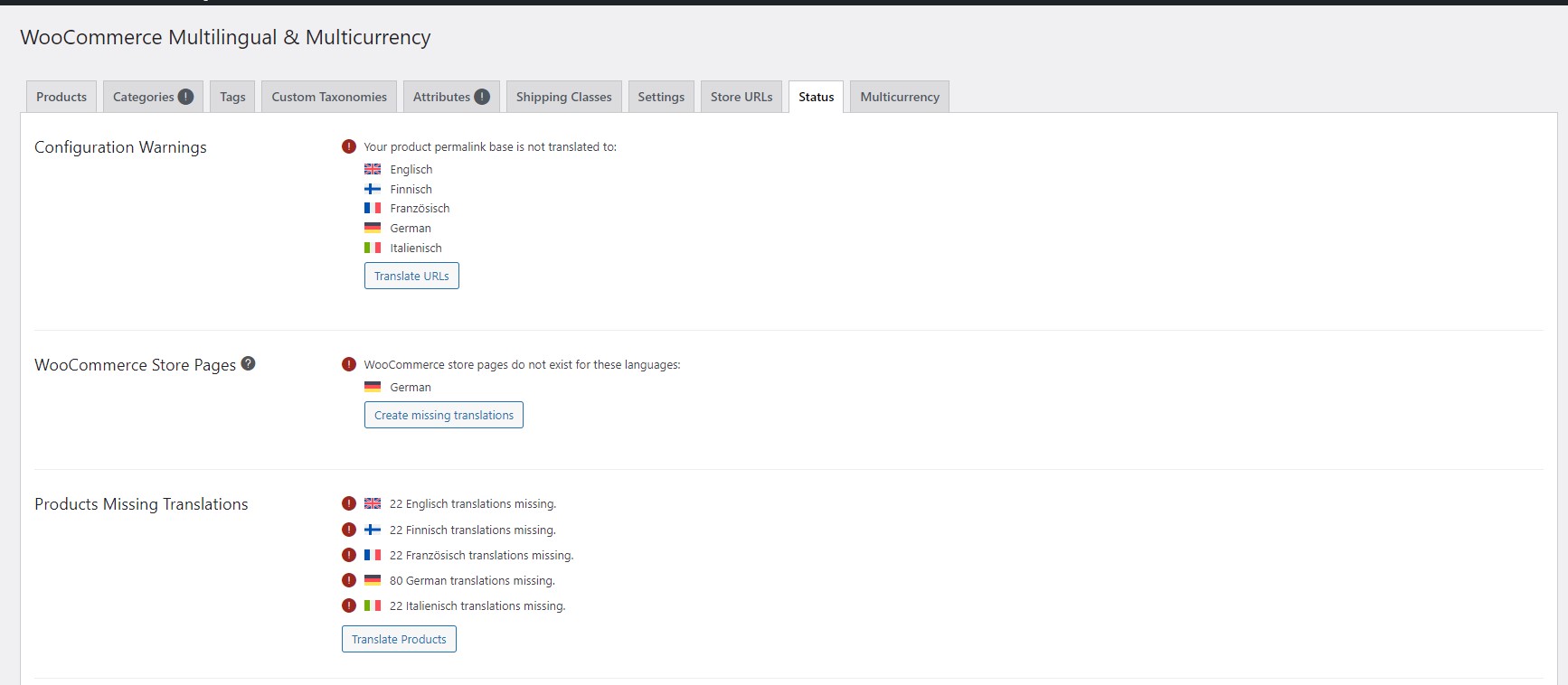Switch to Shipping Classes tab
This screenshot has width=1568, height=685.
point(563,97)
